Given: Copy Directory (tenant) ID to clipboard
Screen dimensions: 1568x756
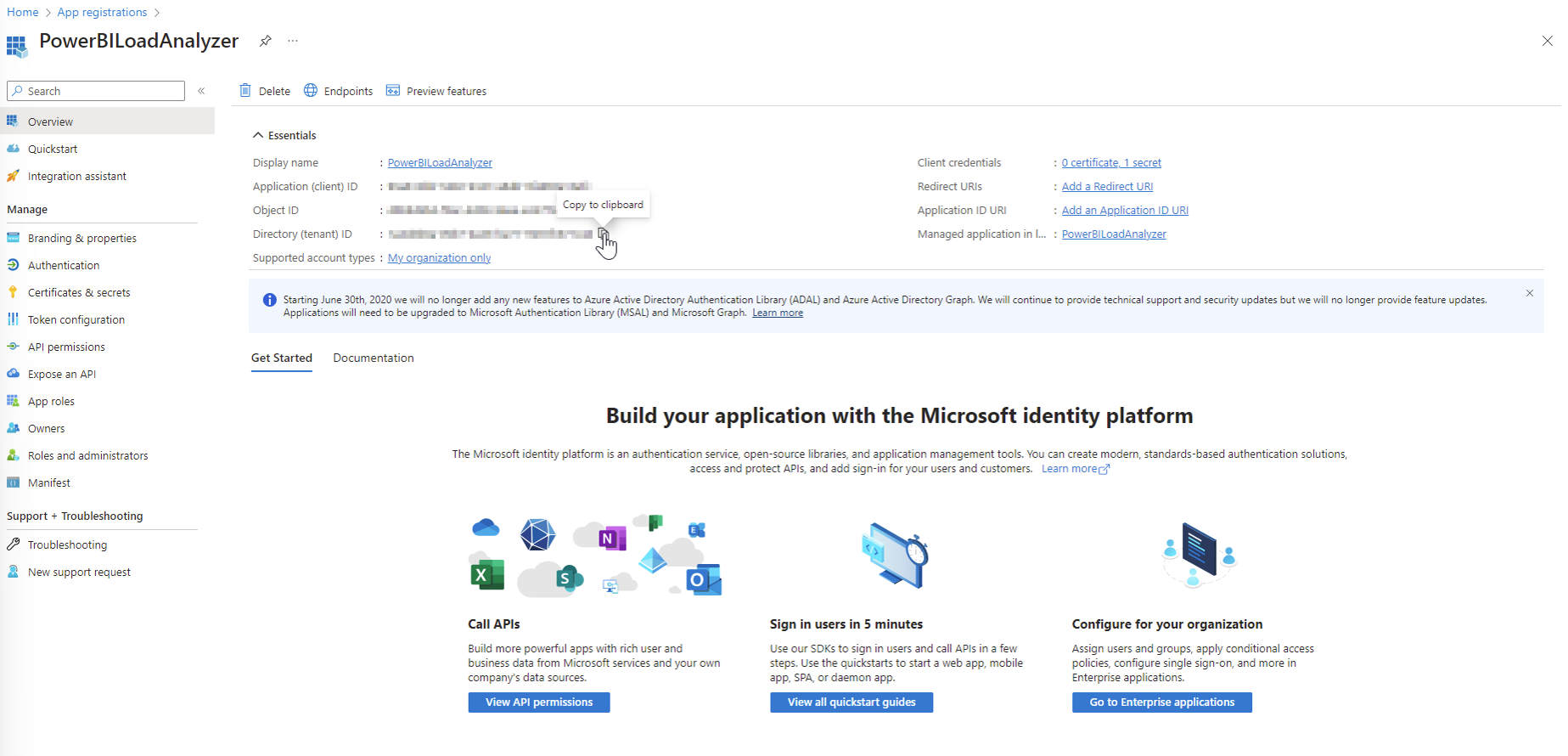Looking at the screenshot, I should click(x=603, y=234).
